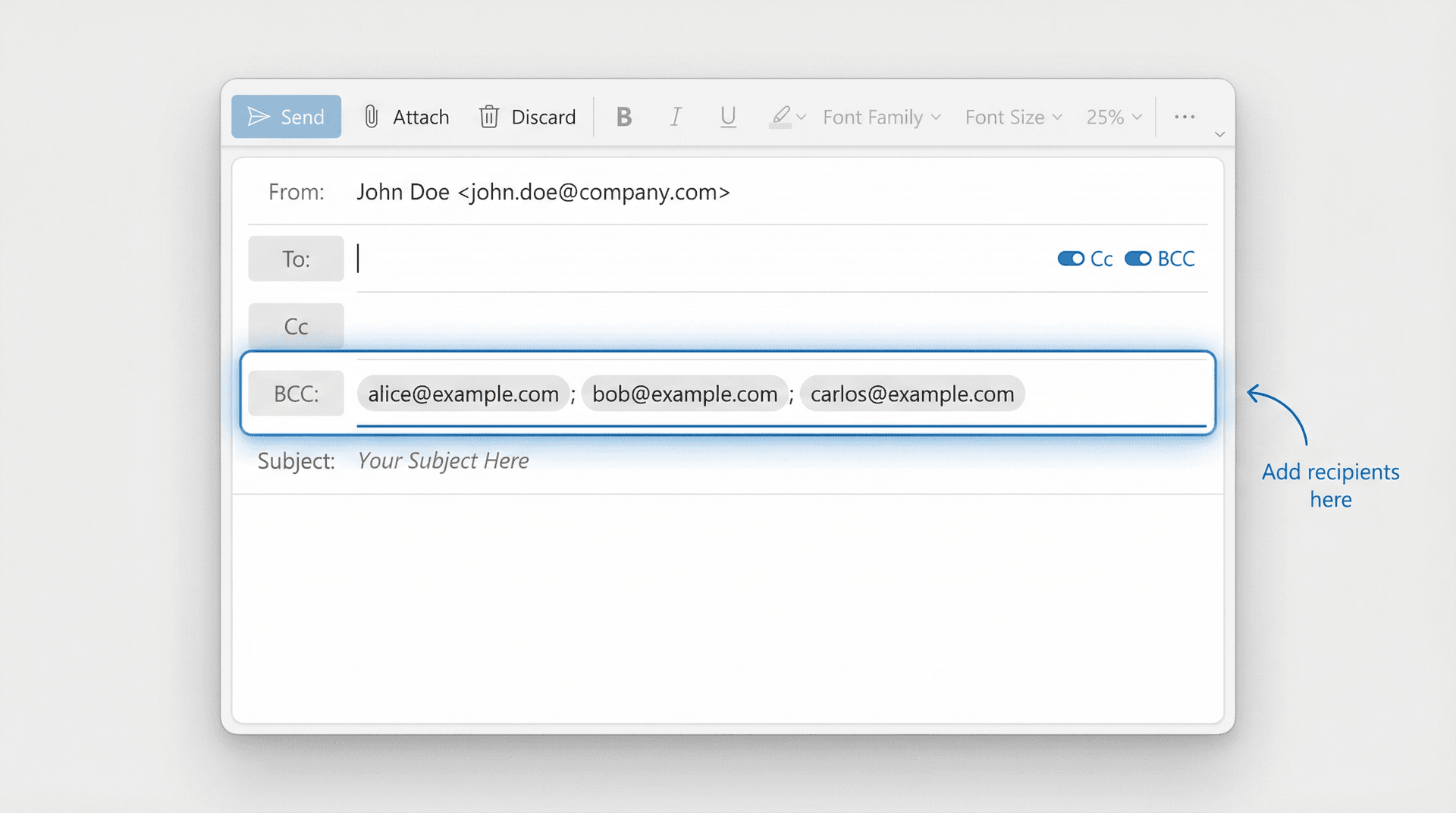Apply underline formatting

[727, 117]
